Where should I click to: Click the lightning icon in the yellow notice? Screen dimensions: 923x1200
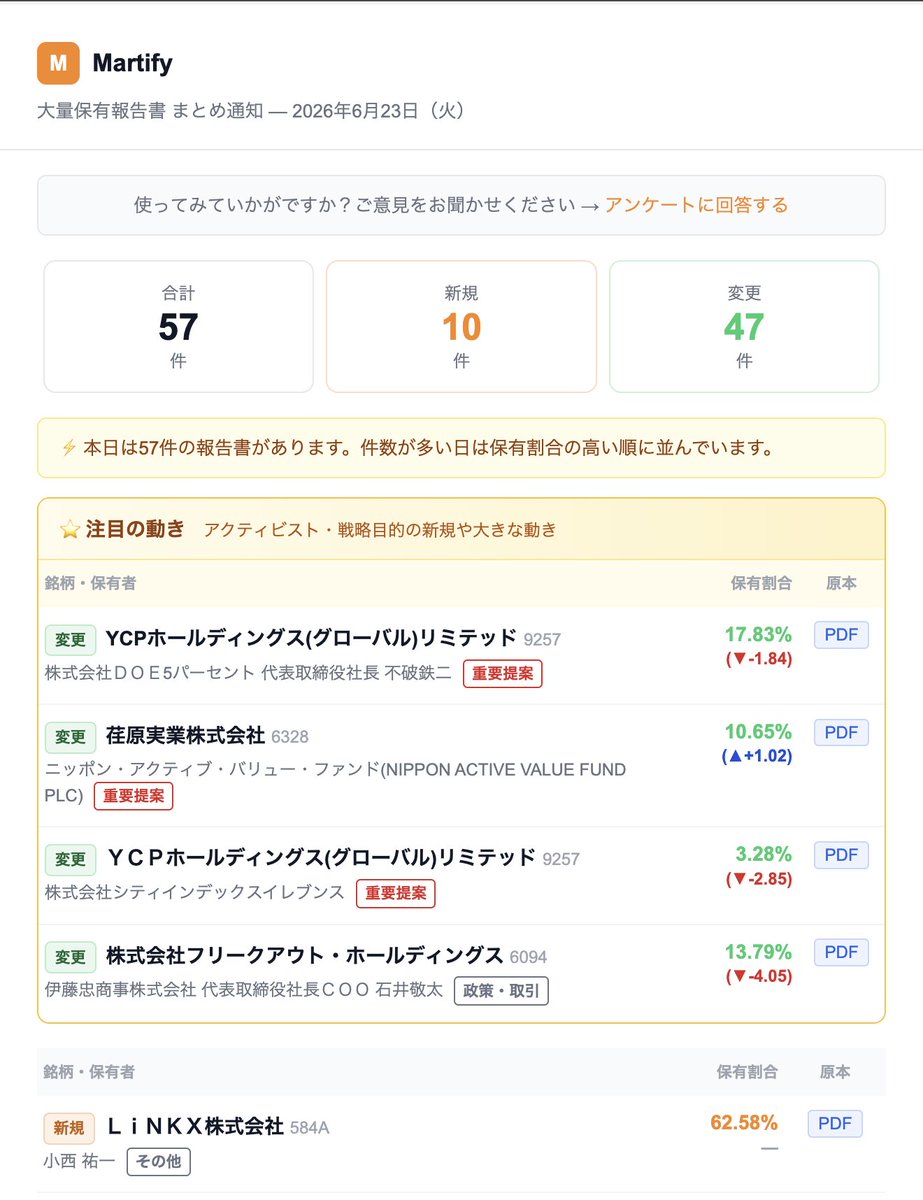69,448
